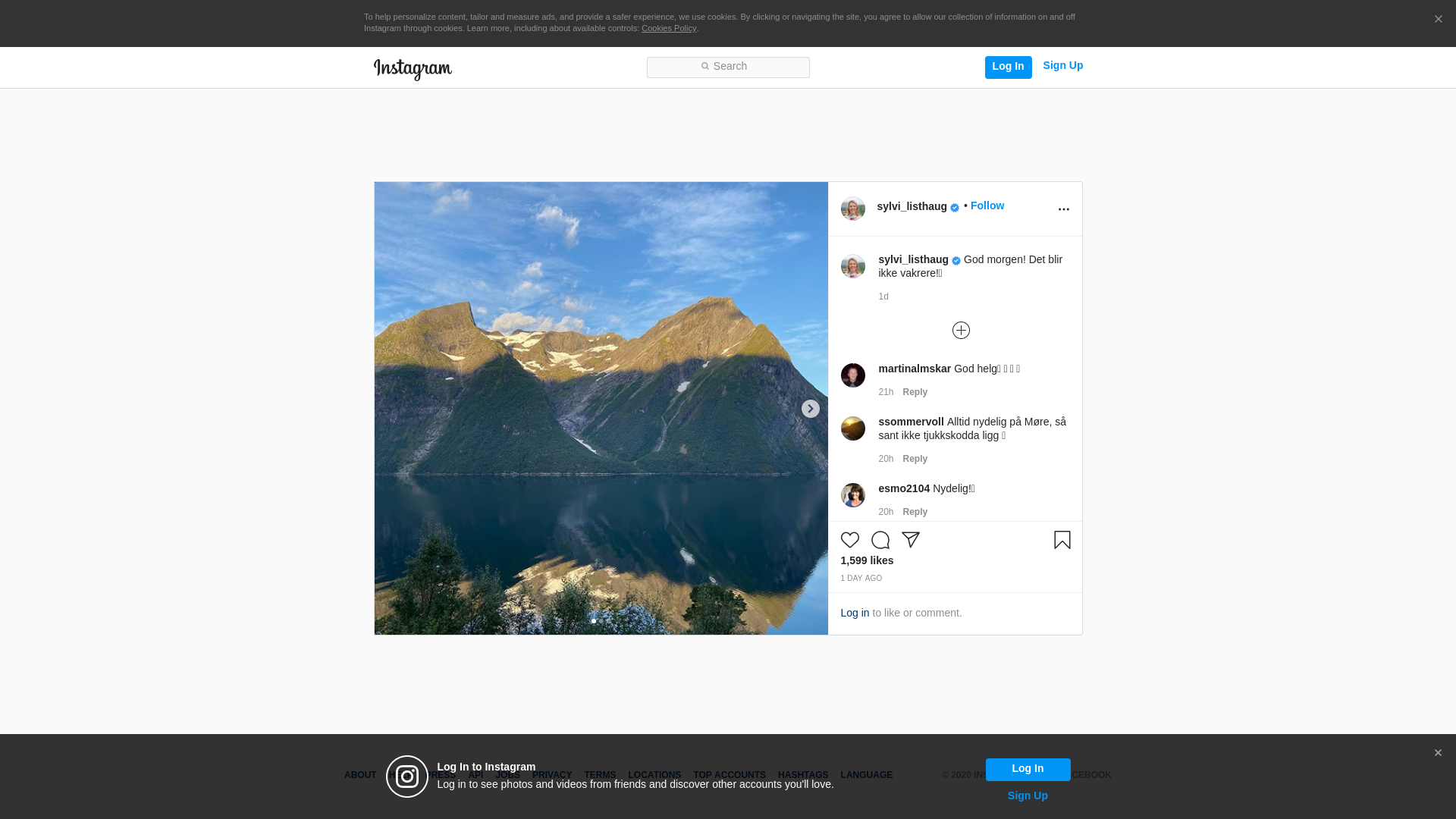
Task: Click the Log In button in the bottom banner
Action: tap(1028, 770)
